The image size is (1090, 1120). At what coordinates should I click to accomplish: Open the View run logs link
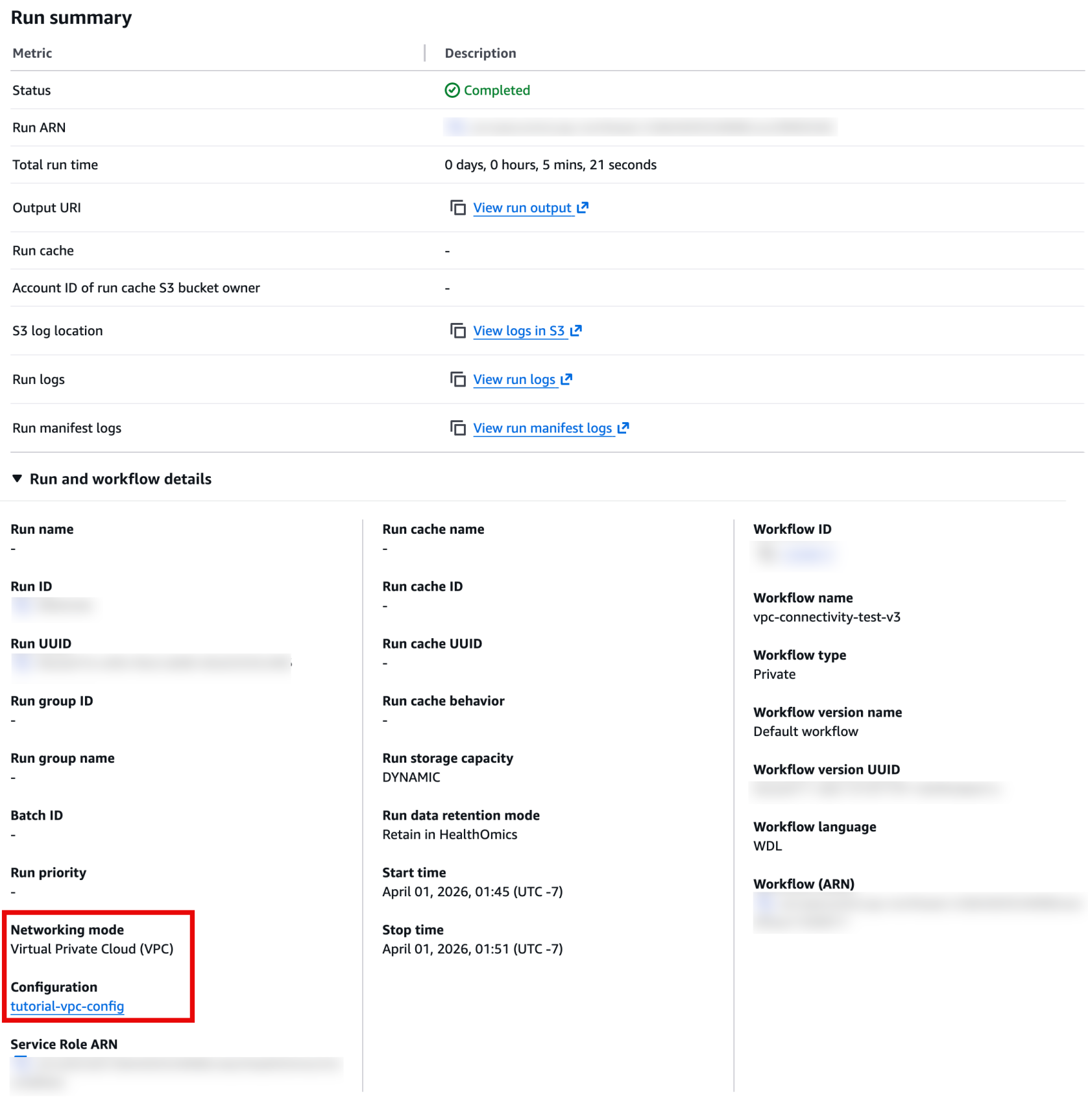pyautogui.click(x=514, y=379)
